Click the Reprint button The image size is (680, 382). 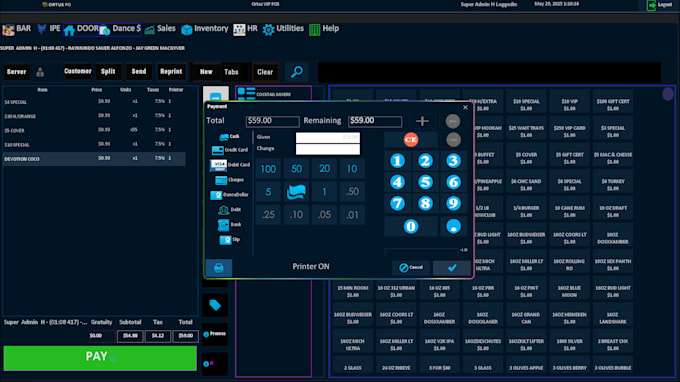(x=171, y=72)
